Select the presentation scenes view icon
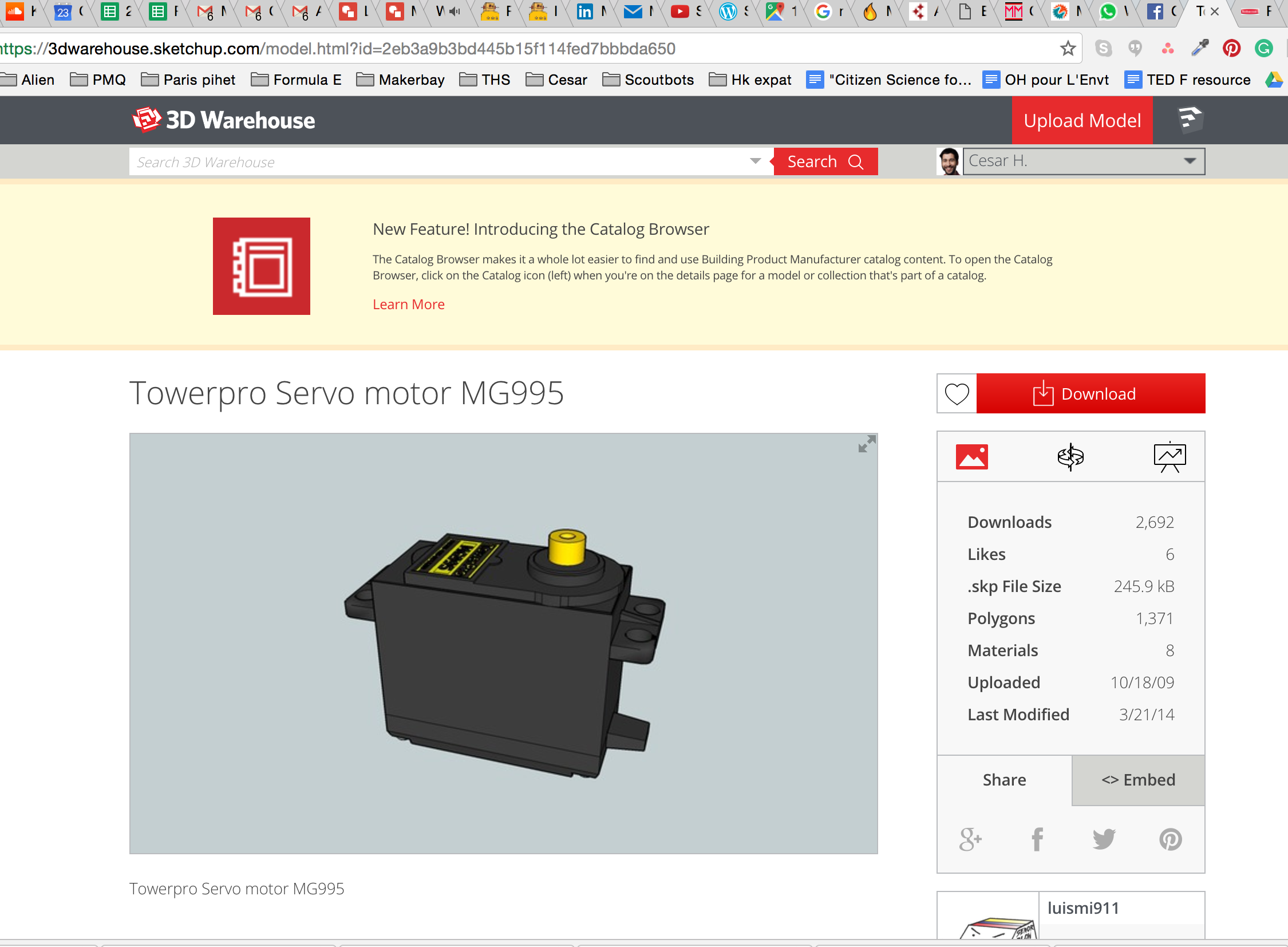This screenshot has width=1288, height=947. pos(1170,457)
